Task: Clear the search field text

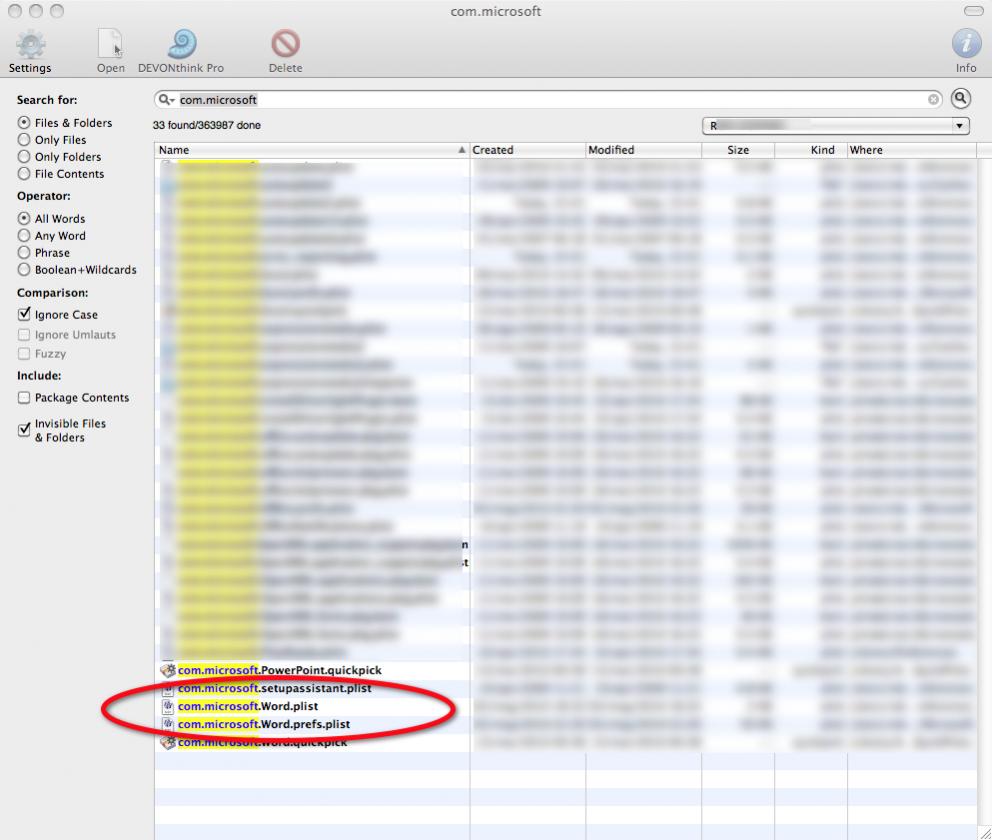Action: click(933, 99)
